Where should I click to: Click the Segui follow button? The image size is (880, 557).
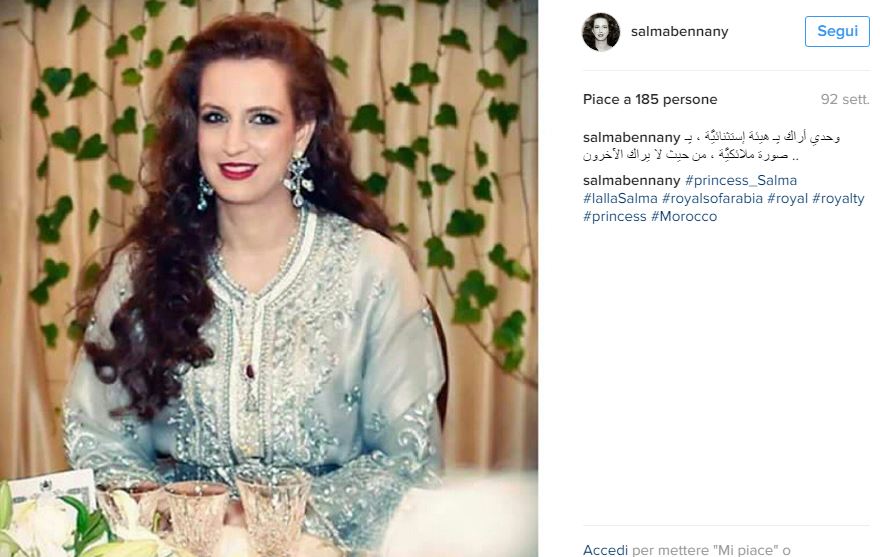(x=837, y=31)
